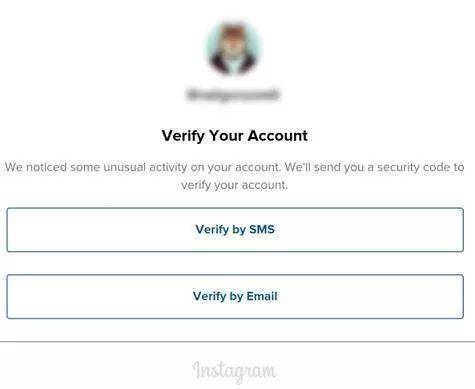This screenshot has height=389, width=475.
Task: Tap the gray Instagram script text at the bottom
Action: click(235, 371)
